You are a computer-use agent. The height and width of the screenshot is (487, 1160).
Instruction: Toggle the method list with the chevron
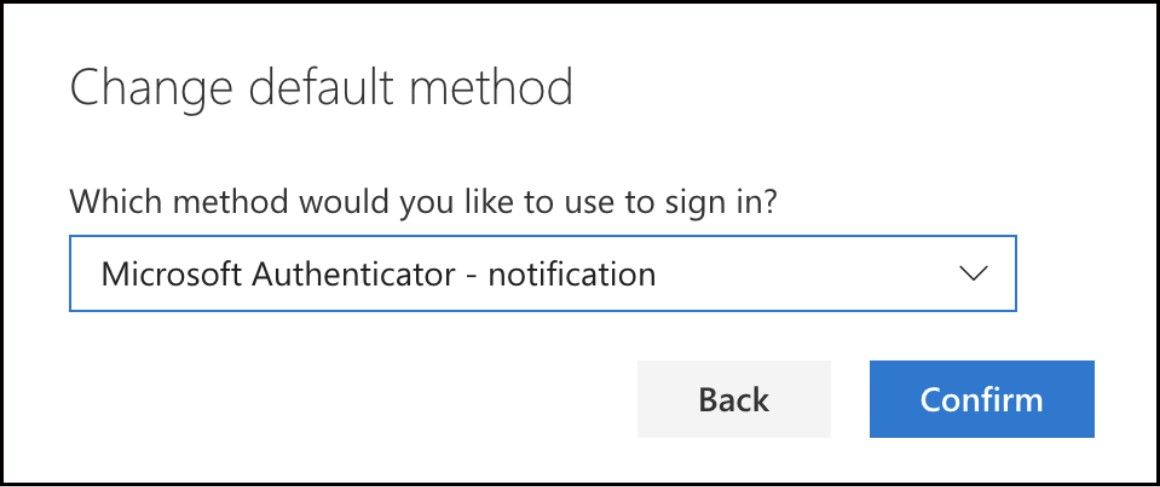click(x=972, y=273)
